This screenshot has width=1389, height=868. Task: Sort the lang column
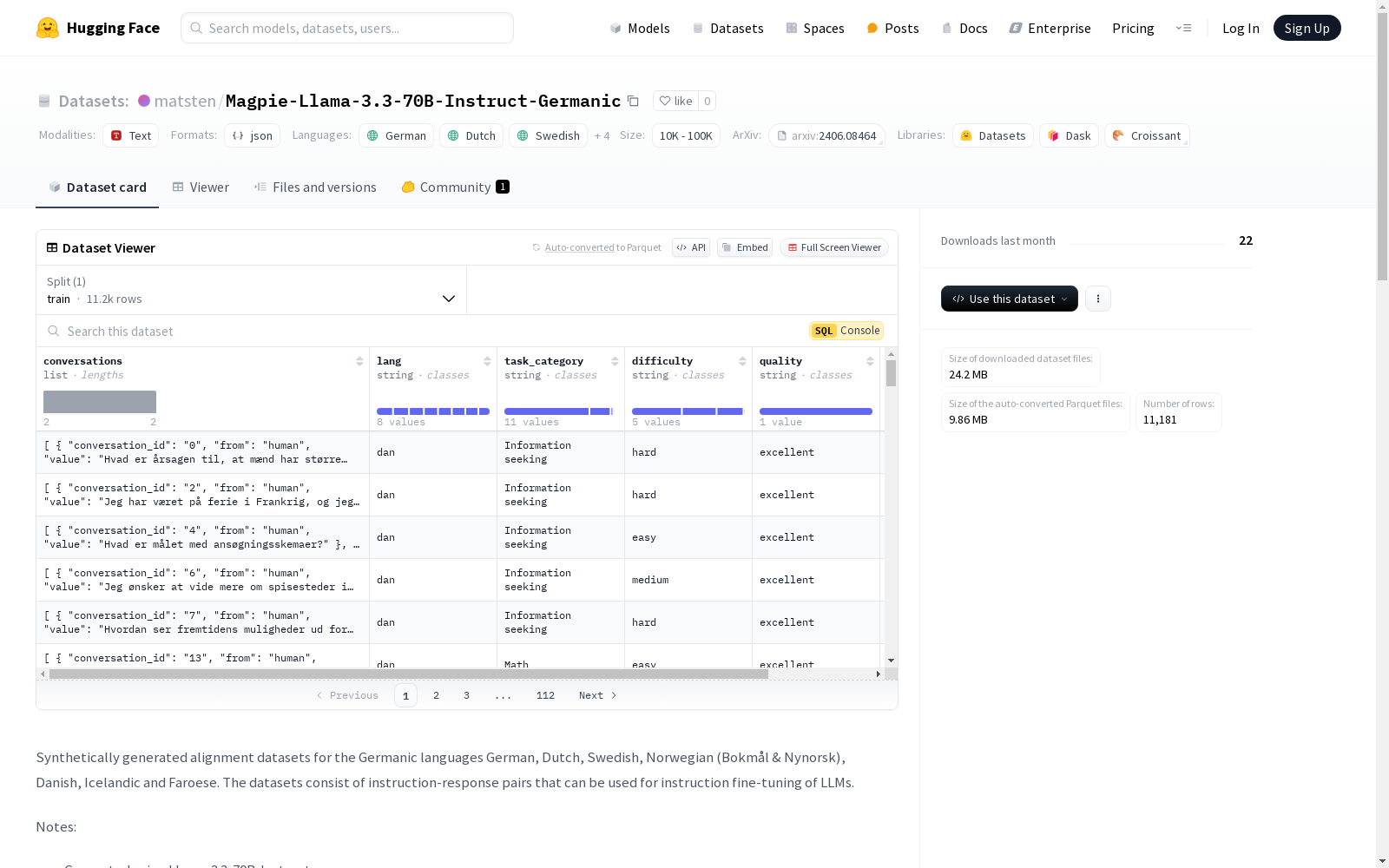pyautogui.click(x=487, y=361)
